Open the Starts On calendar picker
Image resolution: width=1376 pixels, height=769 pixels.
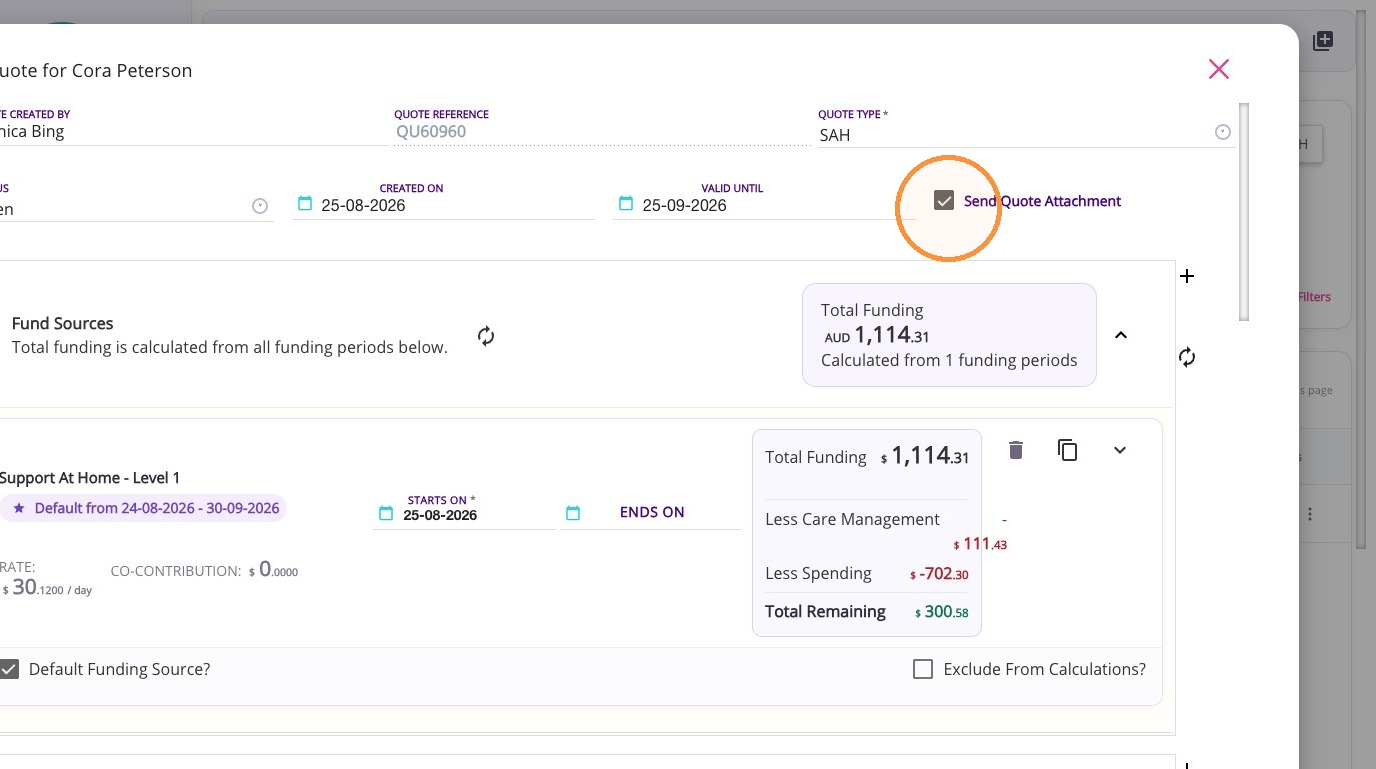(386, 513)
